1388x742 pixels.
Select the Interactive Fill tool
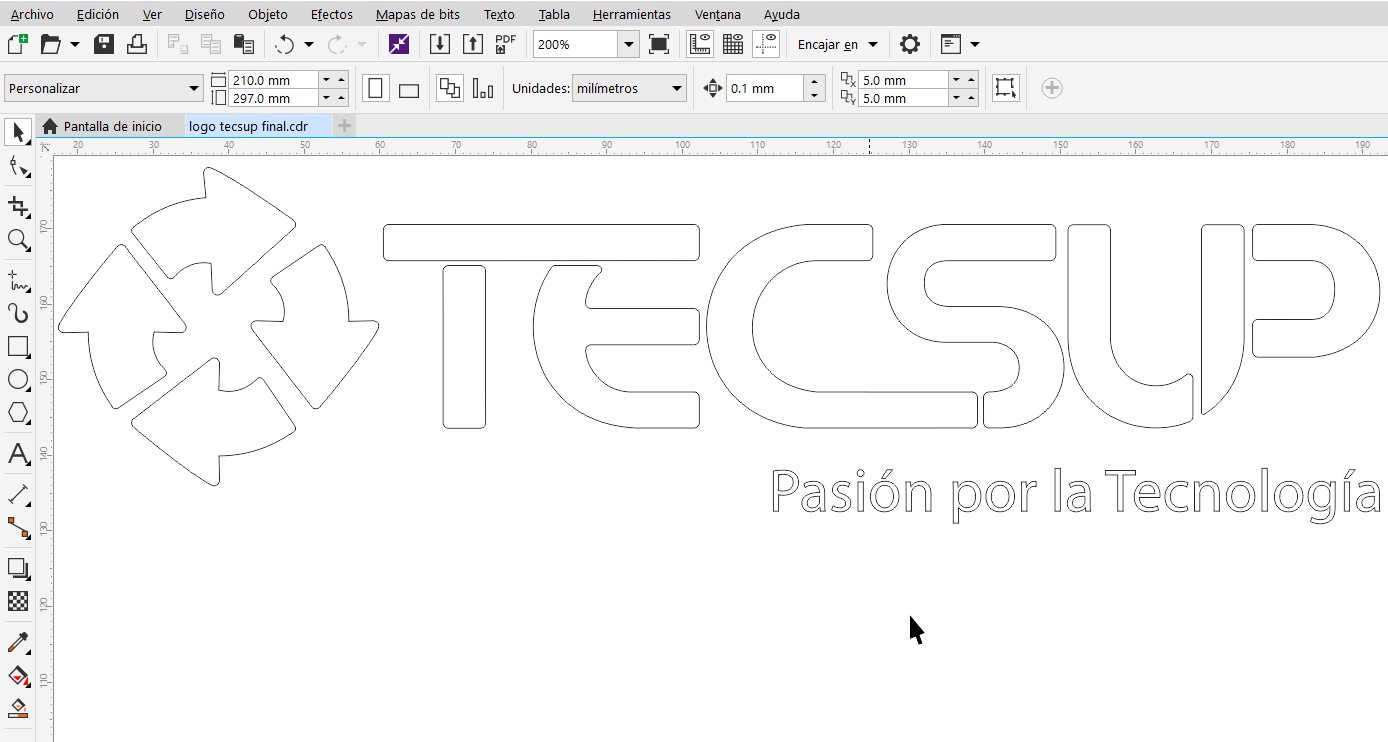(18, 676)
